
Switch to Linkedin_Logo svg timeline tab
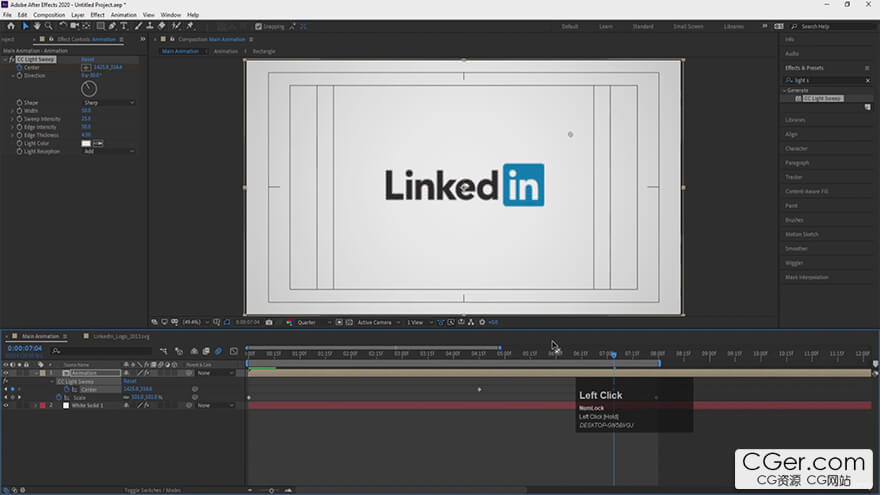[x=121, y=336]
